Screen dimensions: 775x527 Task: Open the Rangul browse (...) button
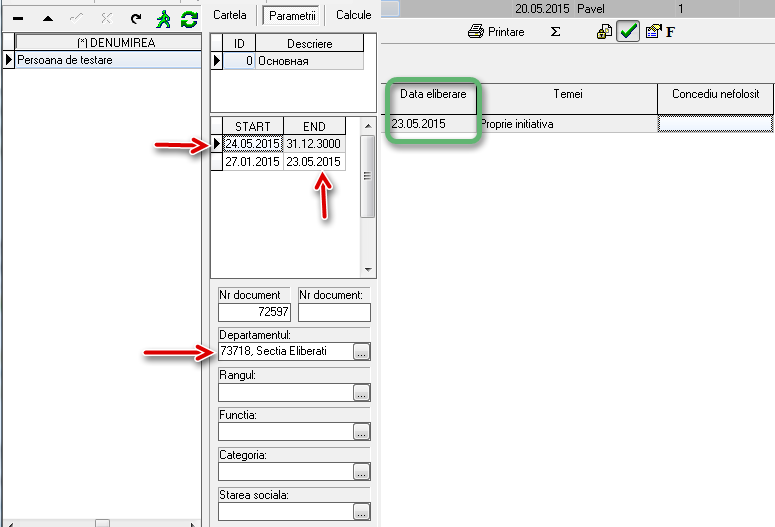362,393
